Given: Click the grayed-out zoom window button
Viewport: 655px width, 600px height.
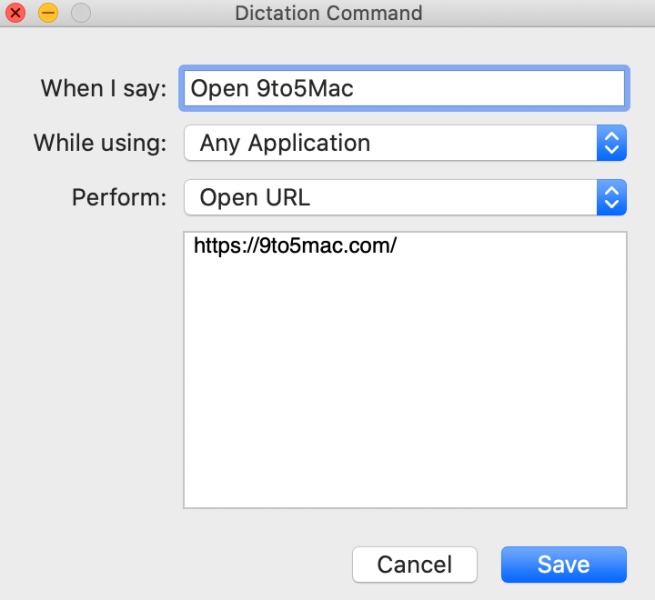Looking at the screenshot, I should (x=80, y=14).
